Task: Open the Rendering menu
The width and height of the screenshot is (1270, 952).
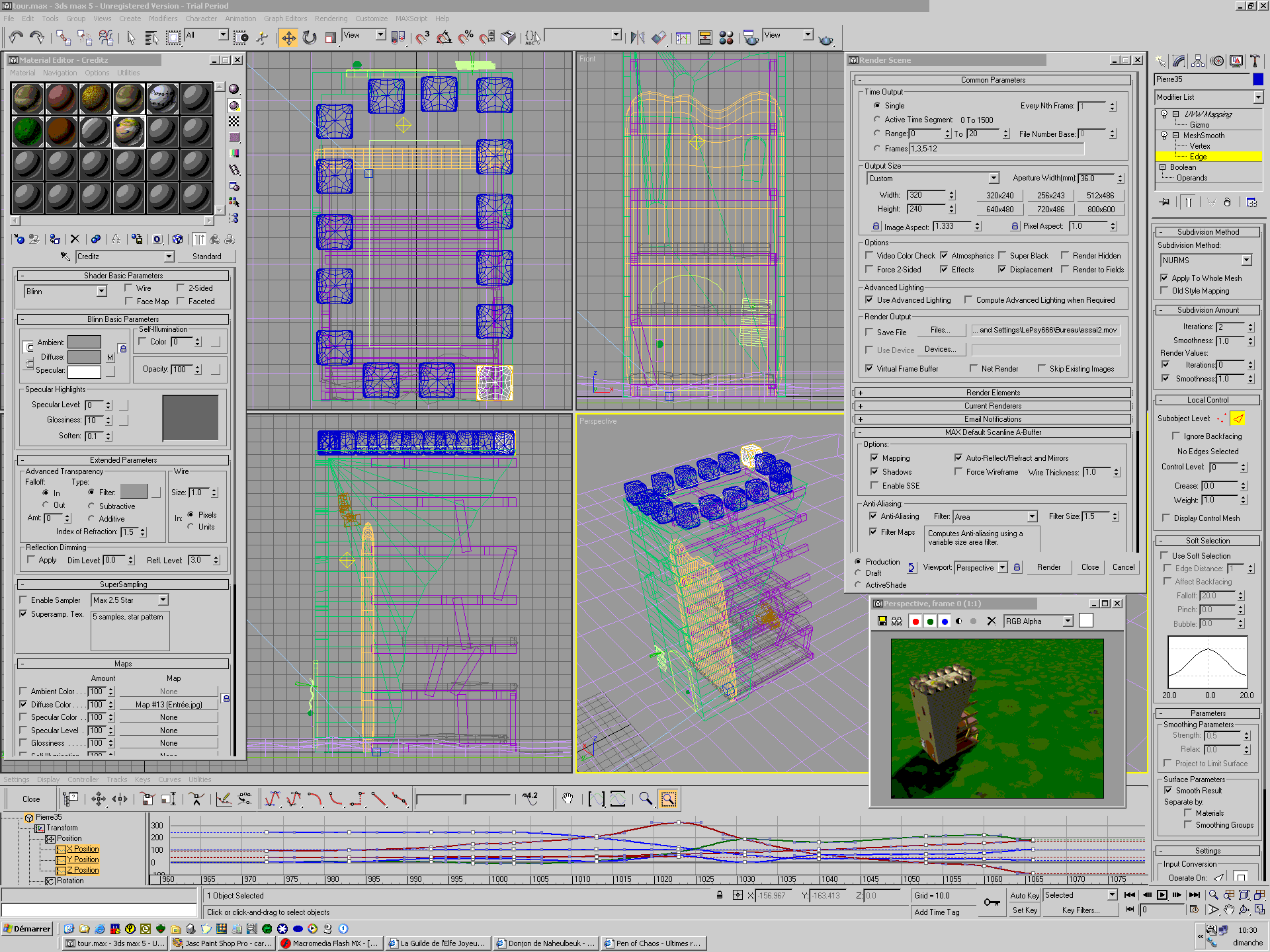Action: pos(331,19)
